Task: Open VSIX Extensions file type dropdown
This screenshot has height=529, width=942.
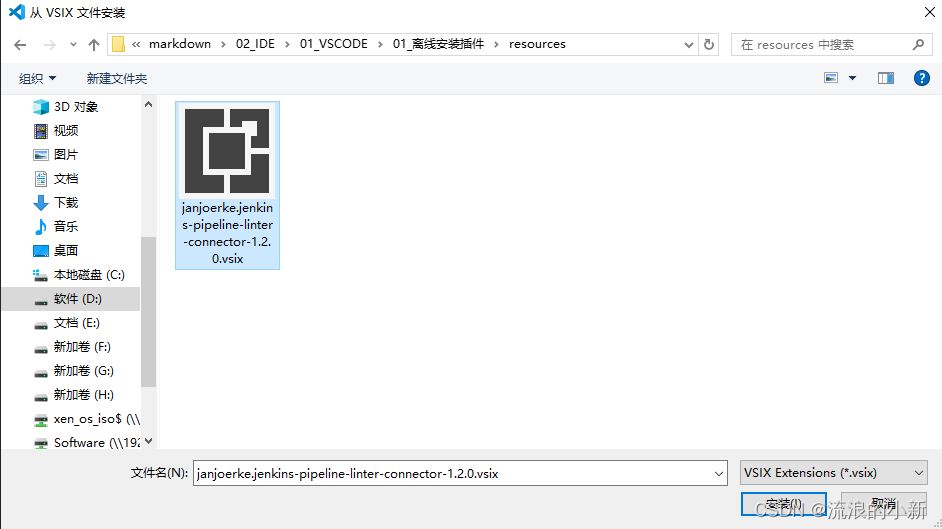Action: pos(833,473)
